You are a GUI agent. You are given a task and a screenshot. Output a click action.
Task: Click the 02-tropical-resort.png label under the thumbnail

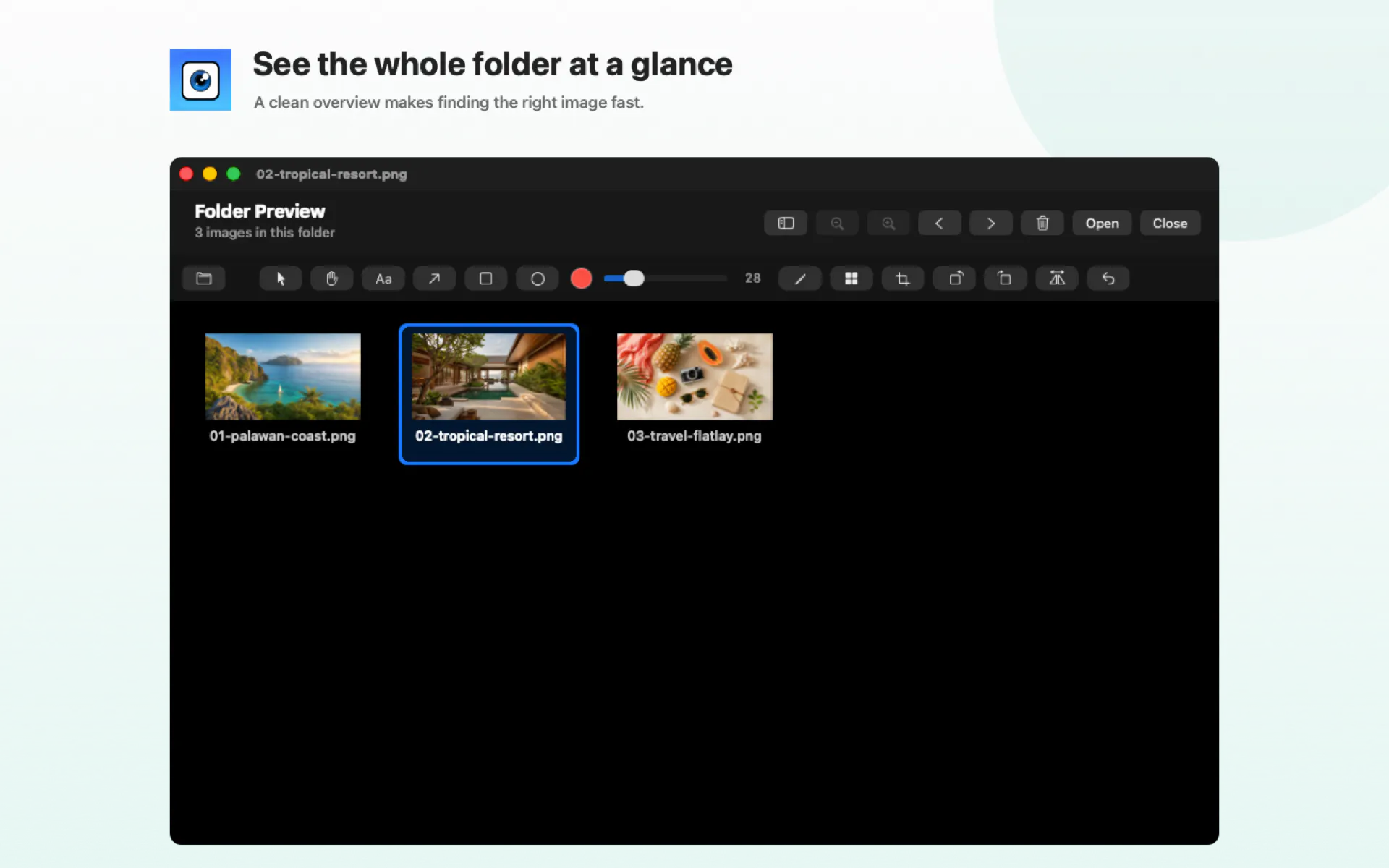pyautogui.click(x=489, y=436)
